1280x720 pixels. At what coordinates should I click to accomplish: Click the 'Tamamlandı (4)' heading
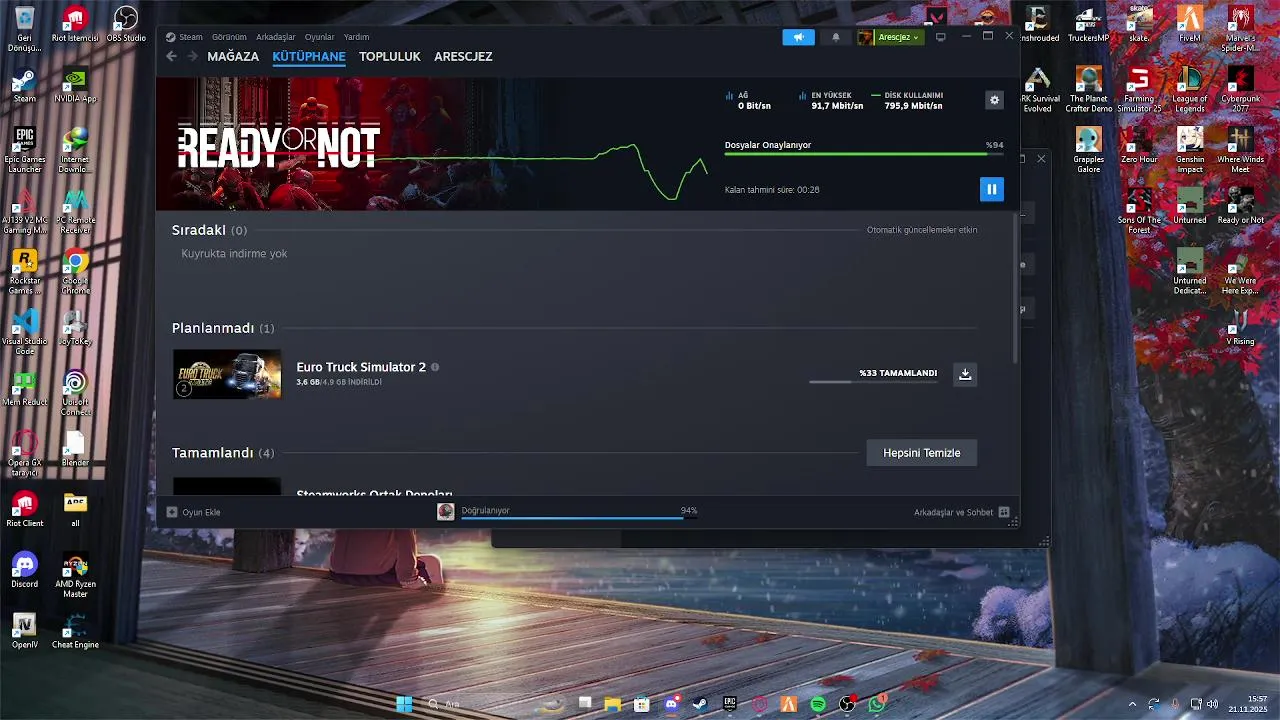(x=223, y=453)
